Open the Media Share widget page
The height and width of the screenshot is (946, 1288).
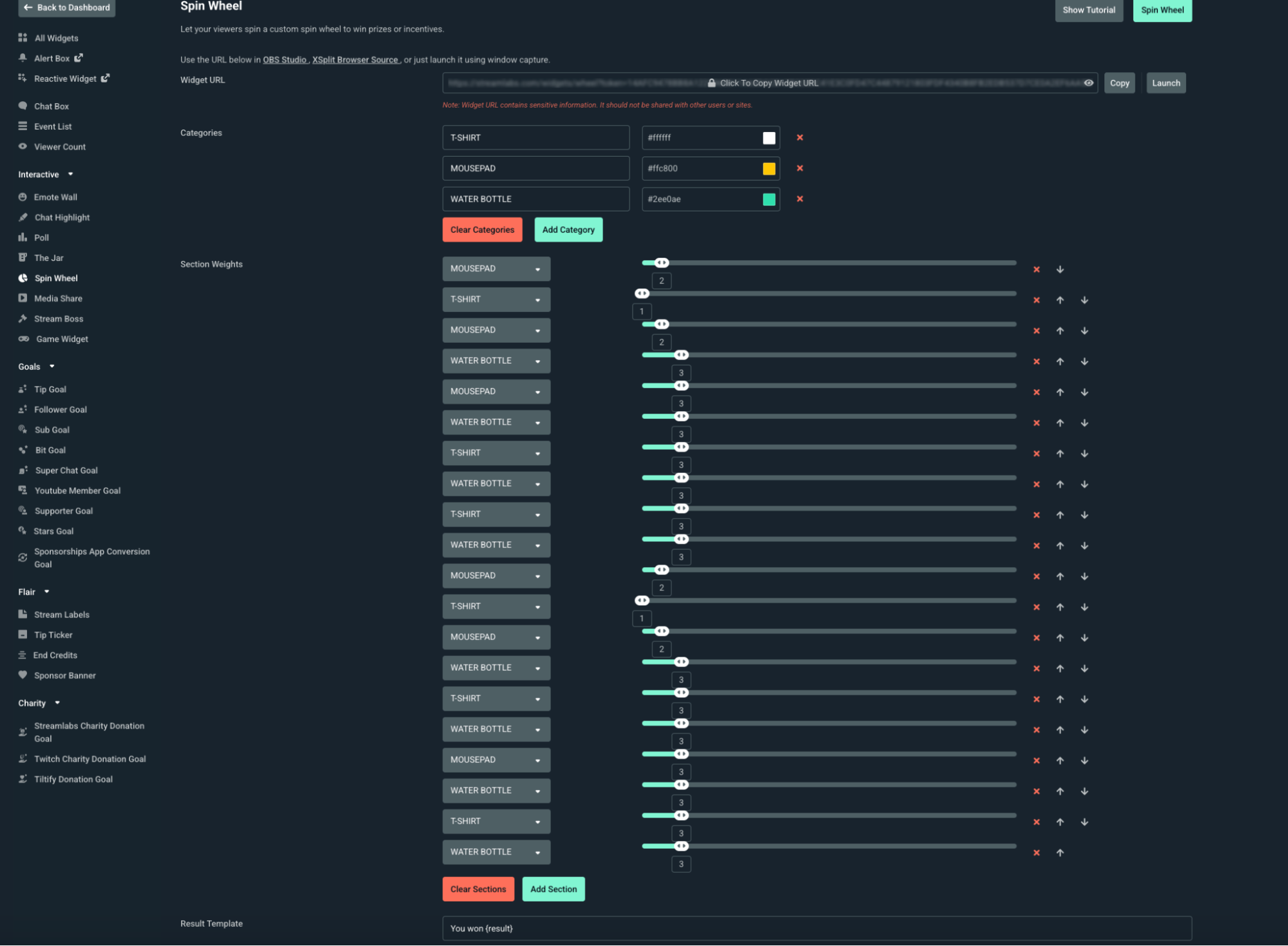[x=59, y=298]
